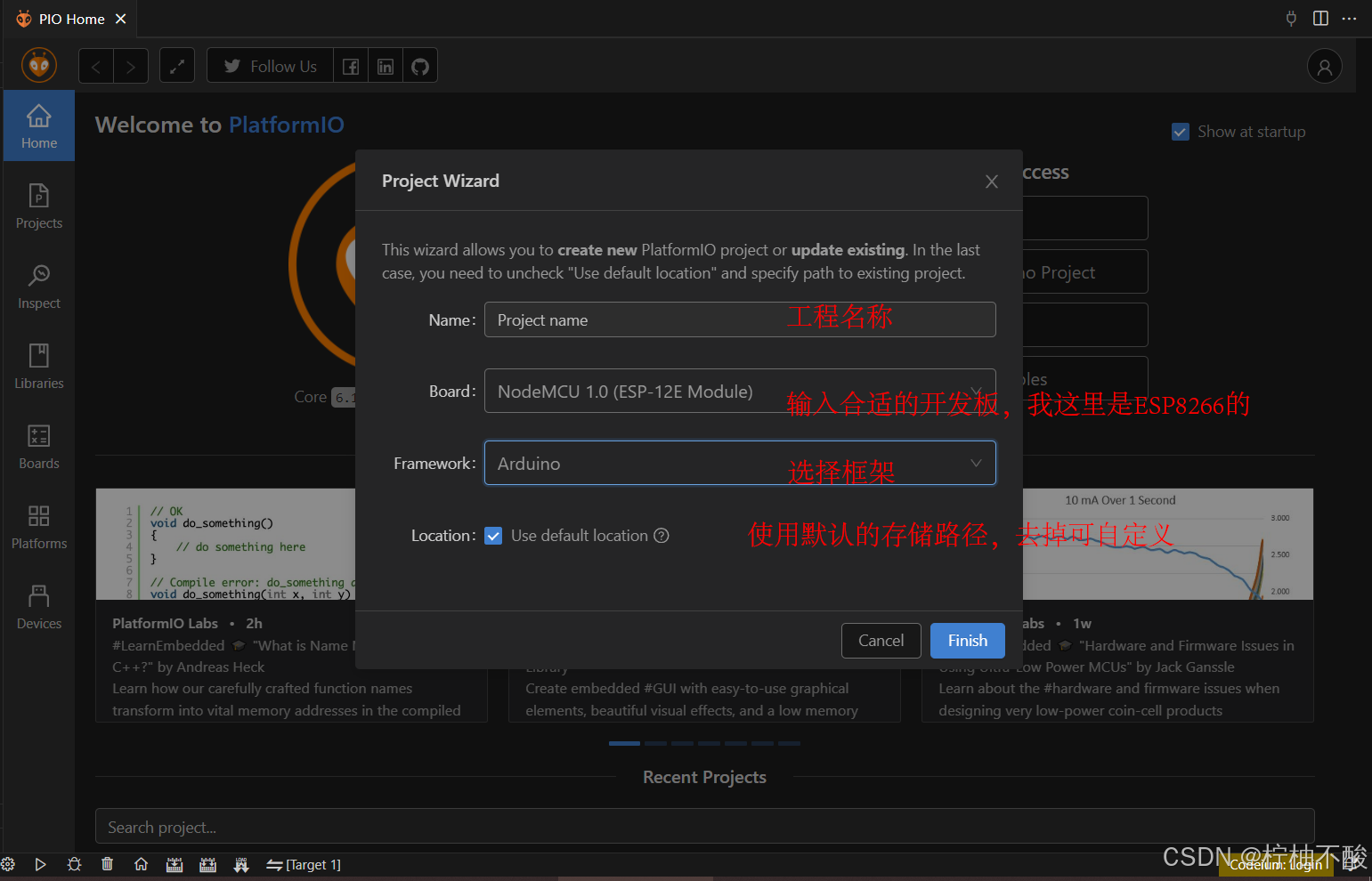Click the trash clean icon in status bar

[x=107, y=864]
